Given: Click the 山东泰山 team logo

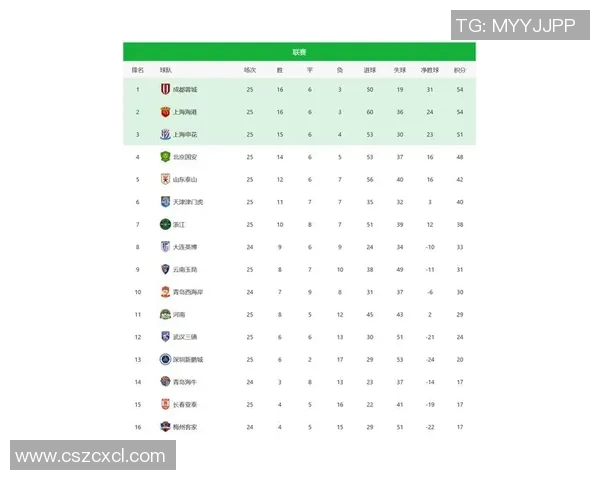Looking at the screenshot, I should [x=165, y=179].
